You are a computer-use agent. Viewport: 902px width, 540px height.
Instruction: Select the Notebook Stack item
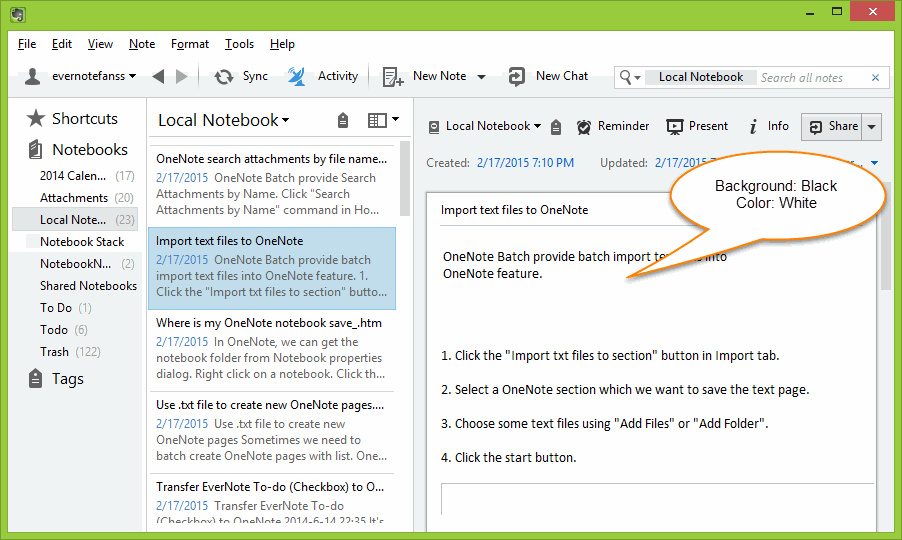pyautogui.click(x=80, y=242)
